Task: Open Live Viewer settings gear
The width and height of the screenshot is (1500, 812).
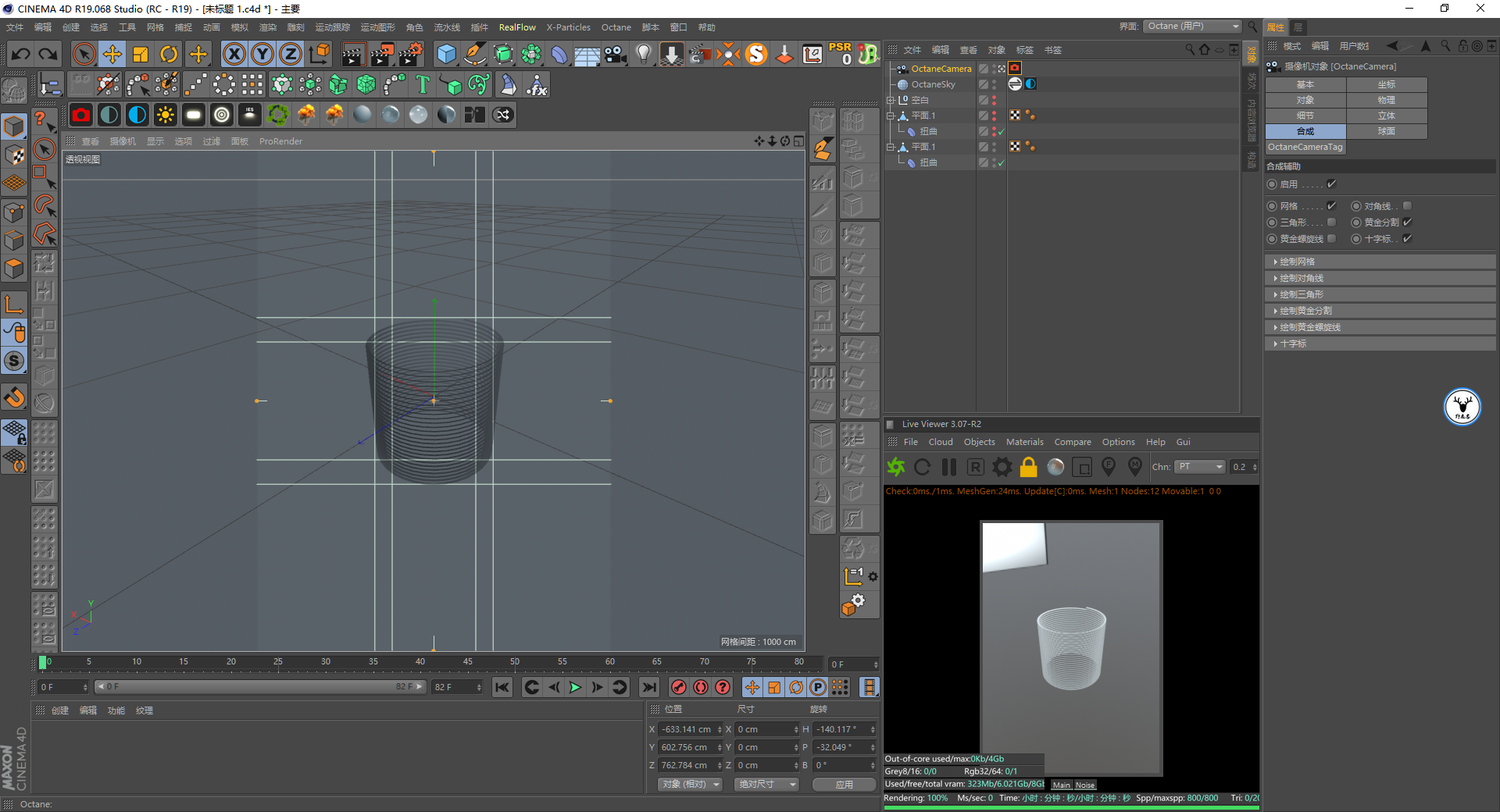Action: click(1002, 467)
